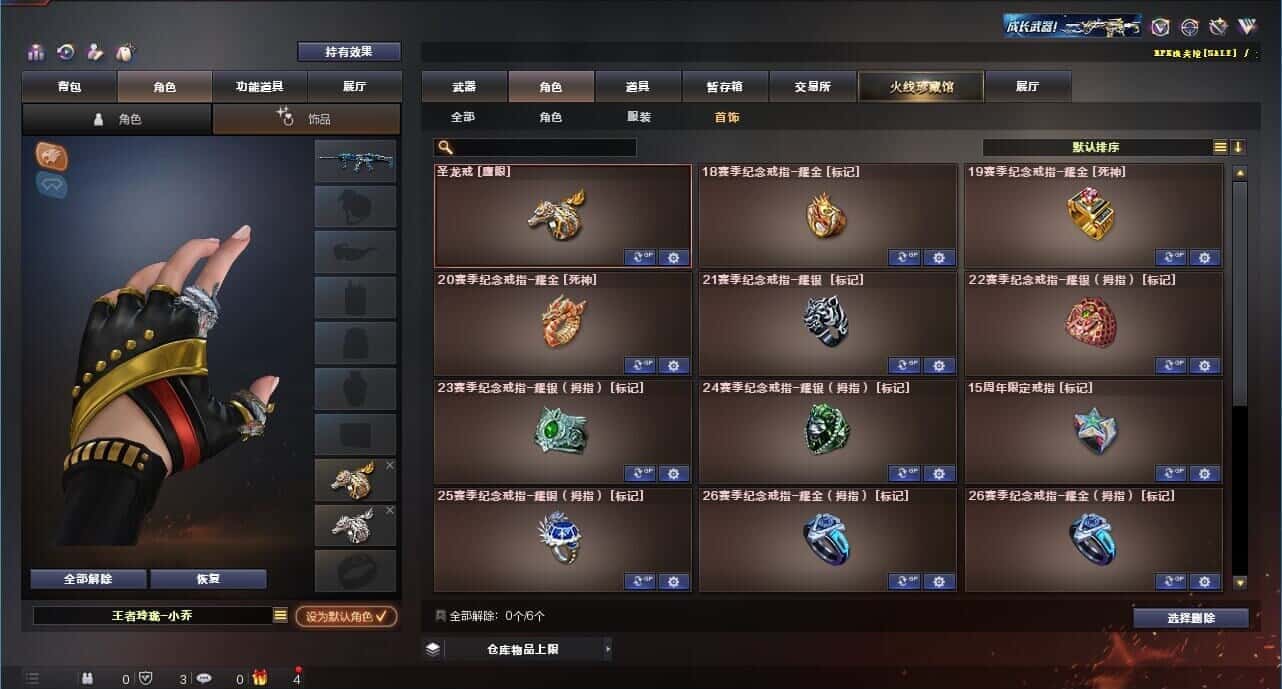Select the 服装 sub-tab
1282x689 pixels.
(638, 117)
